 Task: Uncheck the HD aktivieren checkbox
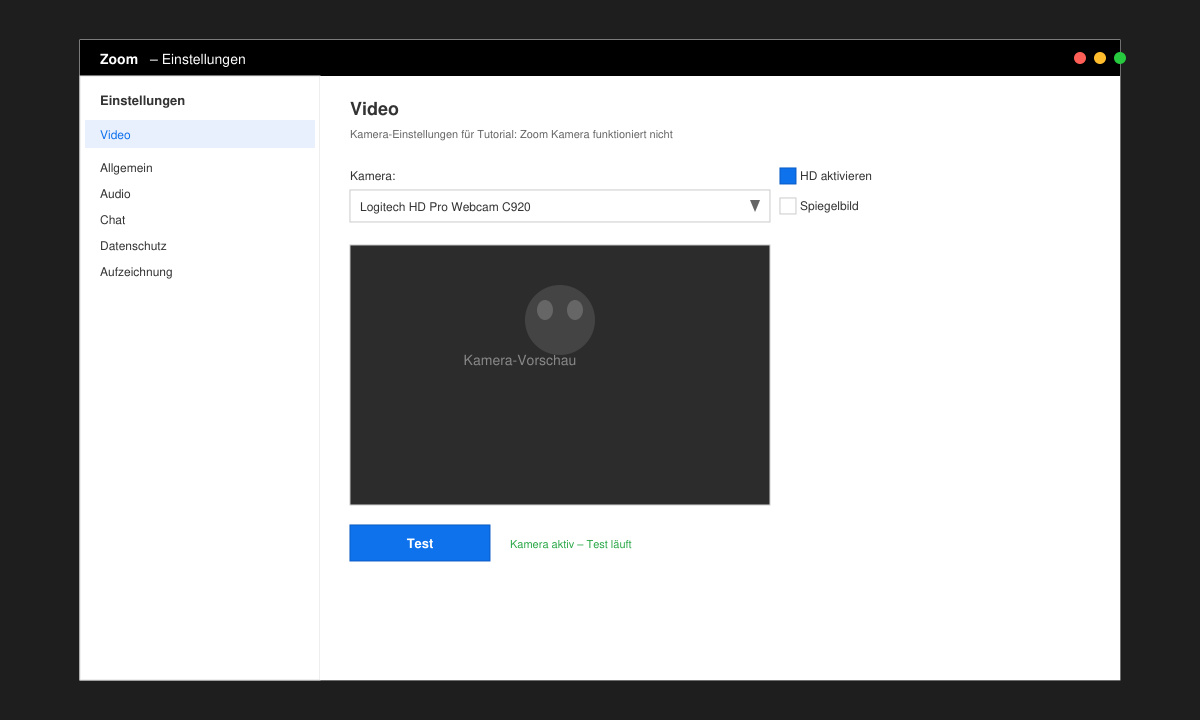788,176
